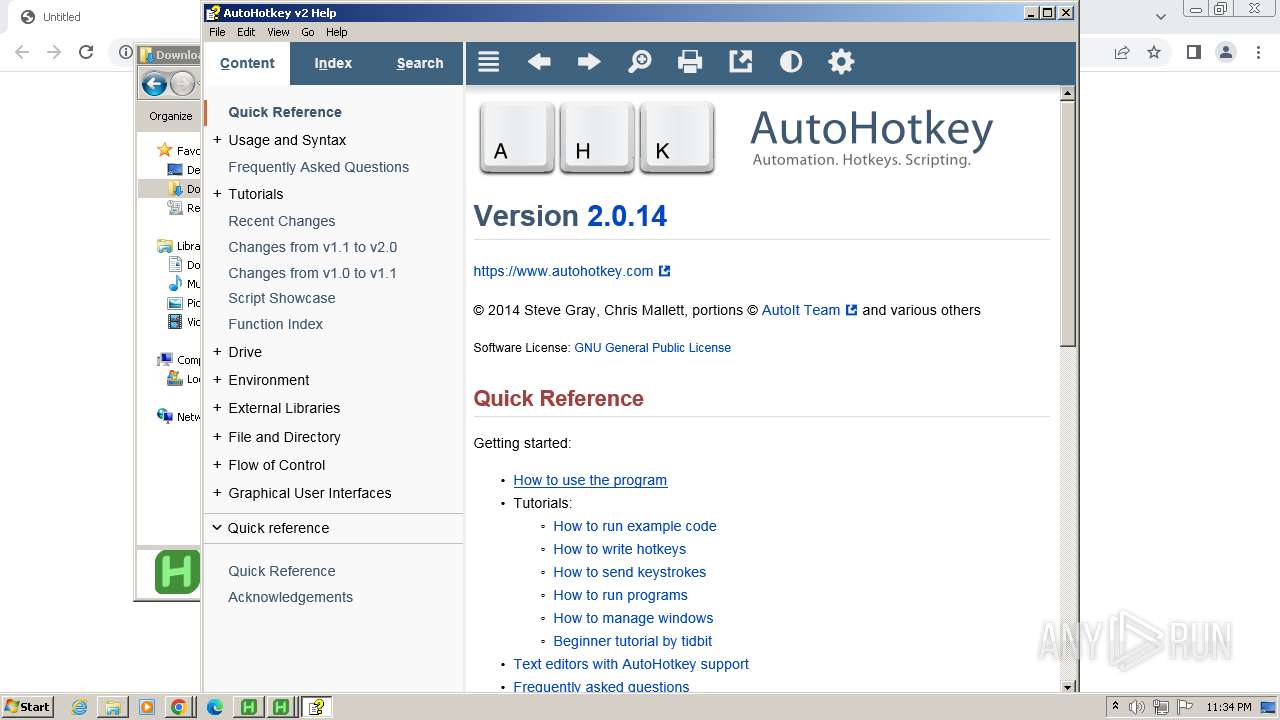This screenshot has height=720, width=1280.
Task: Open Function Index in sidebar
Action: tap(275, 324)
